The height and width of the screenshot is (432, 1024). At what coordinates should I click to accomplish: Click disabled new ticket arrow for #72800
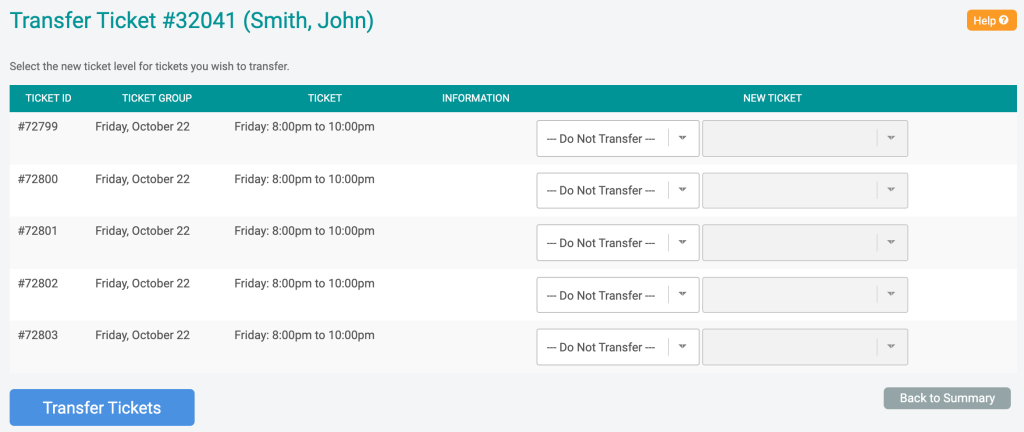tap(891, 191)
